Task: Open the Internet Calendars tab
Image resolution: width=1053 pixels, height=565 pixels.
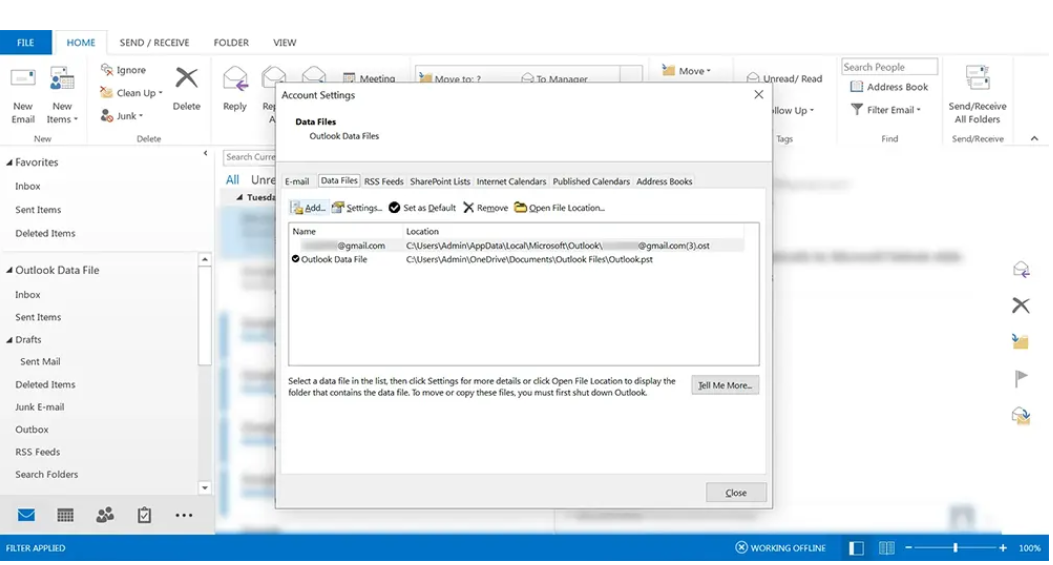Action: click(x=511, y=181)
